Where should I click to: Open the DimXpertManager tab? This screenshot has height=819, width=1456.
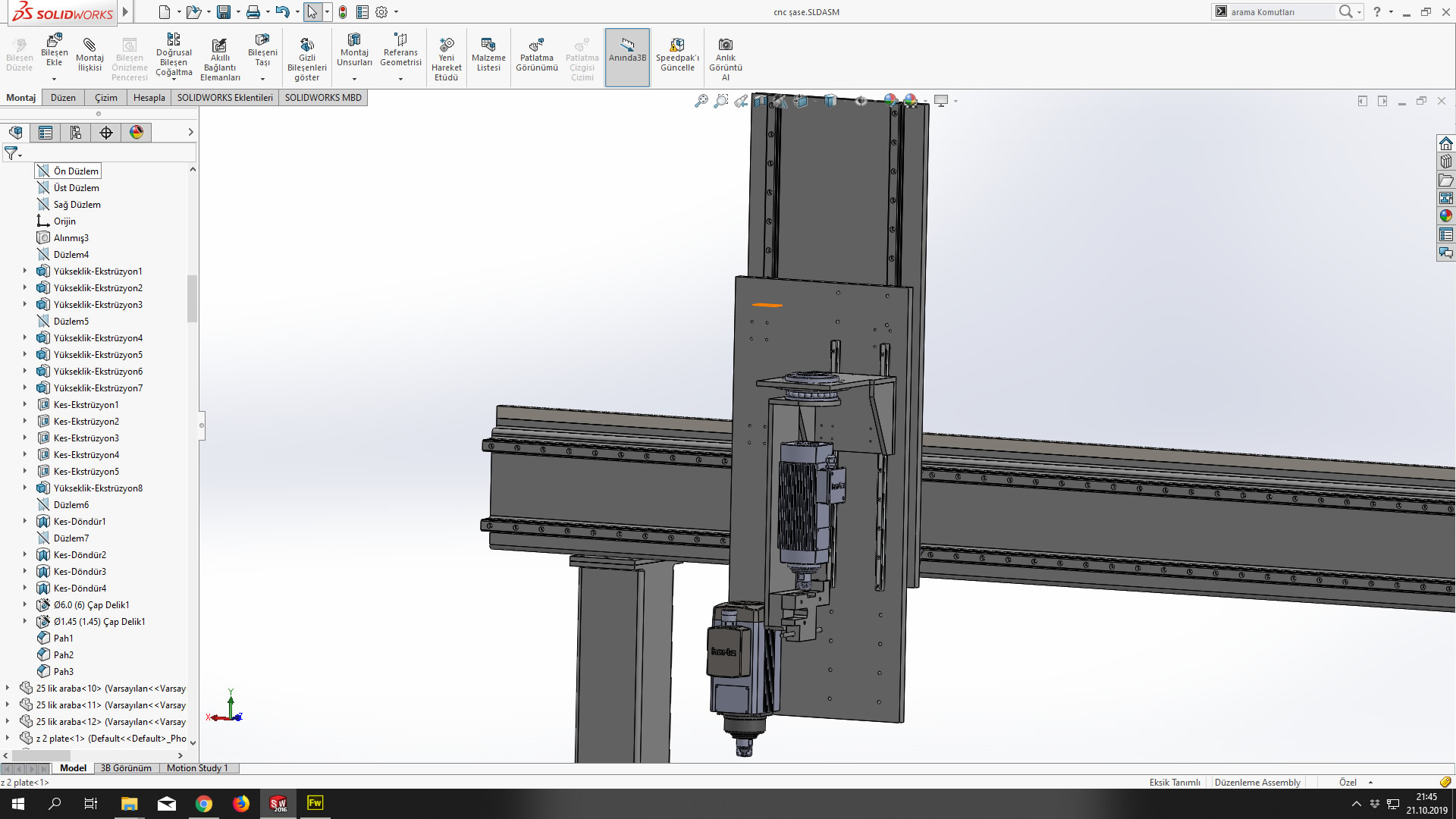click(106, 133)
